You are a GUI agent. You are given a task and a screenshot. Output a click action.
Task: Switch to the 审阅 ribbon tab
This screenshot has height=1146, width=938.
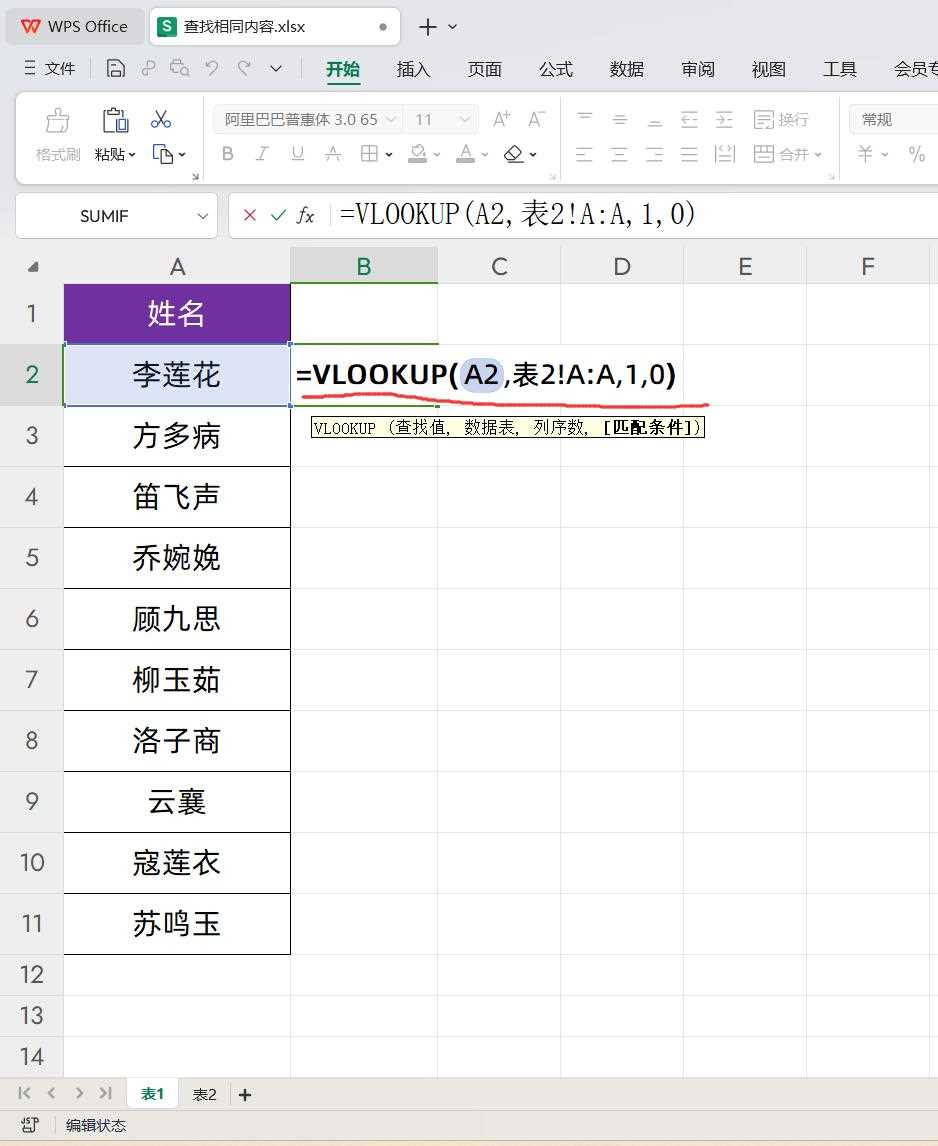697,69
